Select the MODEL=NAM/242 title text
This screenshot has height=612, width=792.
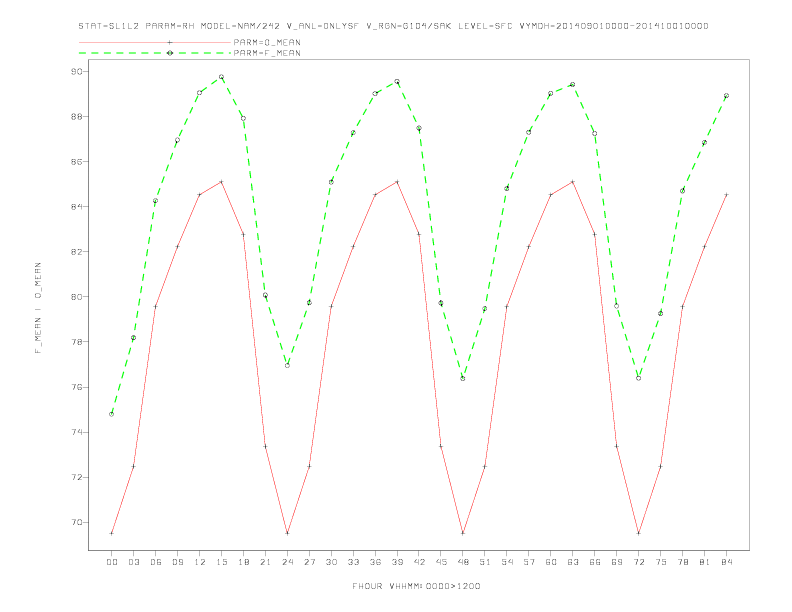click(x=240, y=26)
